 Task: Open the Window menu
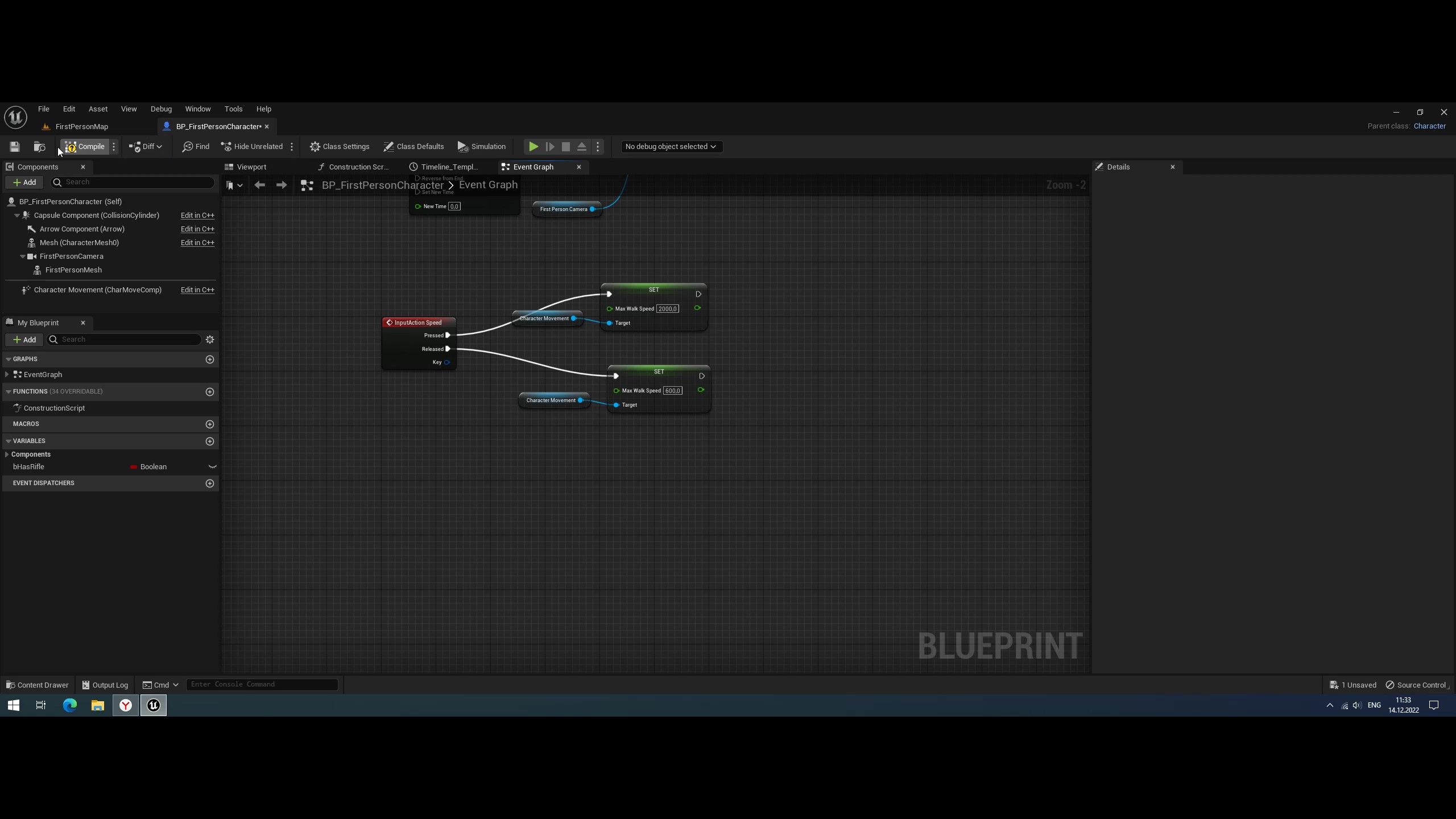coord(198,109)
